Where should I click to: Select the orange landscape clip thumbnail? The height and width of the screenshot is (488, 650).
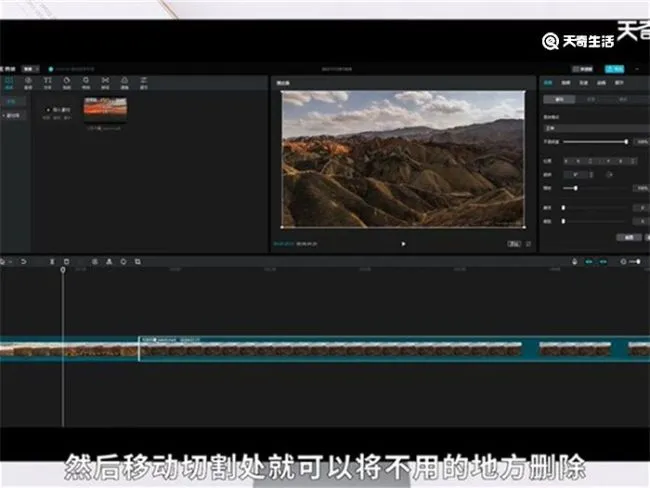[x=105, y=109]
